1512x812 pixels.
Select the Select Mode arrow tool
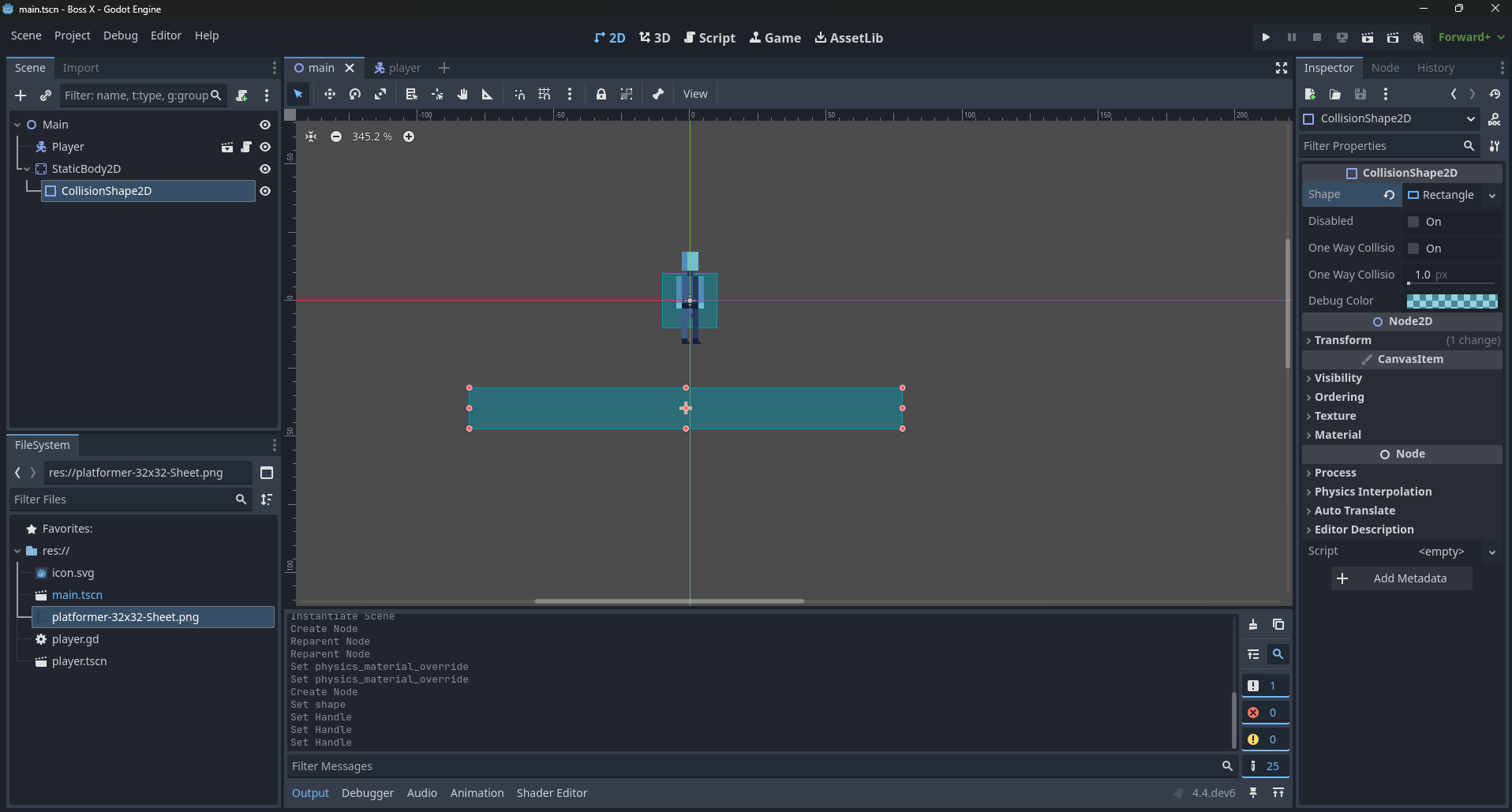tap(298, 94)
